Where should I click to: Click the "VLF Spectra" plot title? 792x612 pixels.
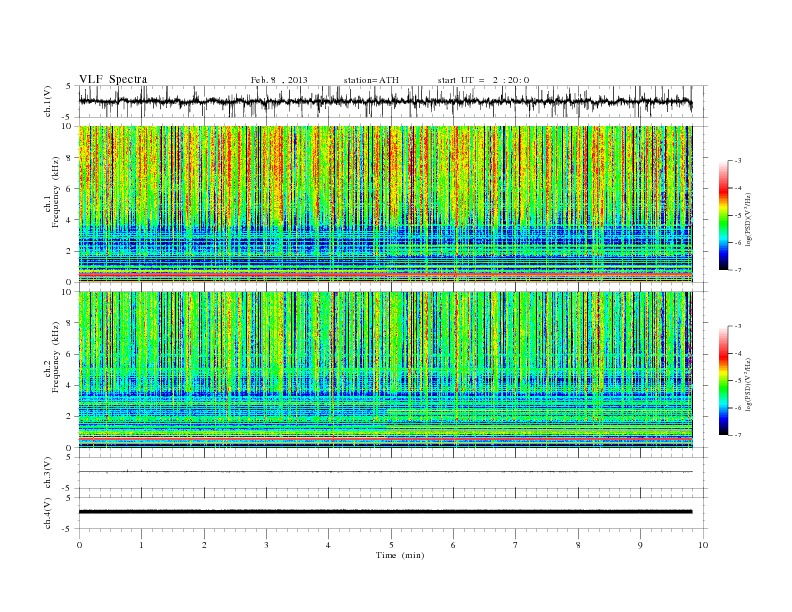coord(113,79)
